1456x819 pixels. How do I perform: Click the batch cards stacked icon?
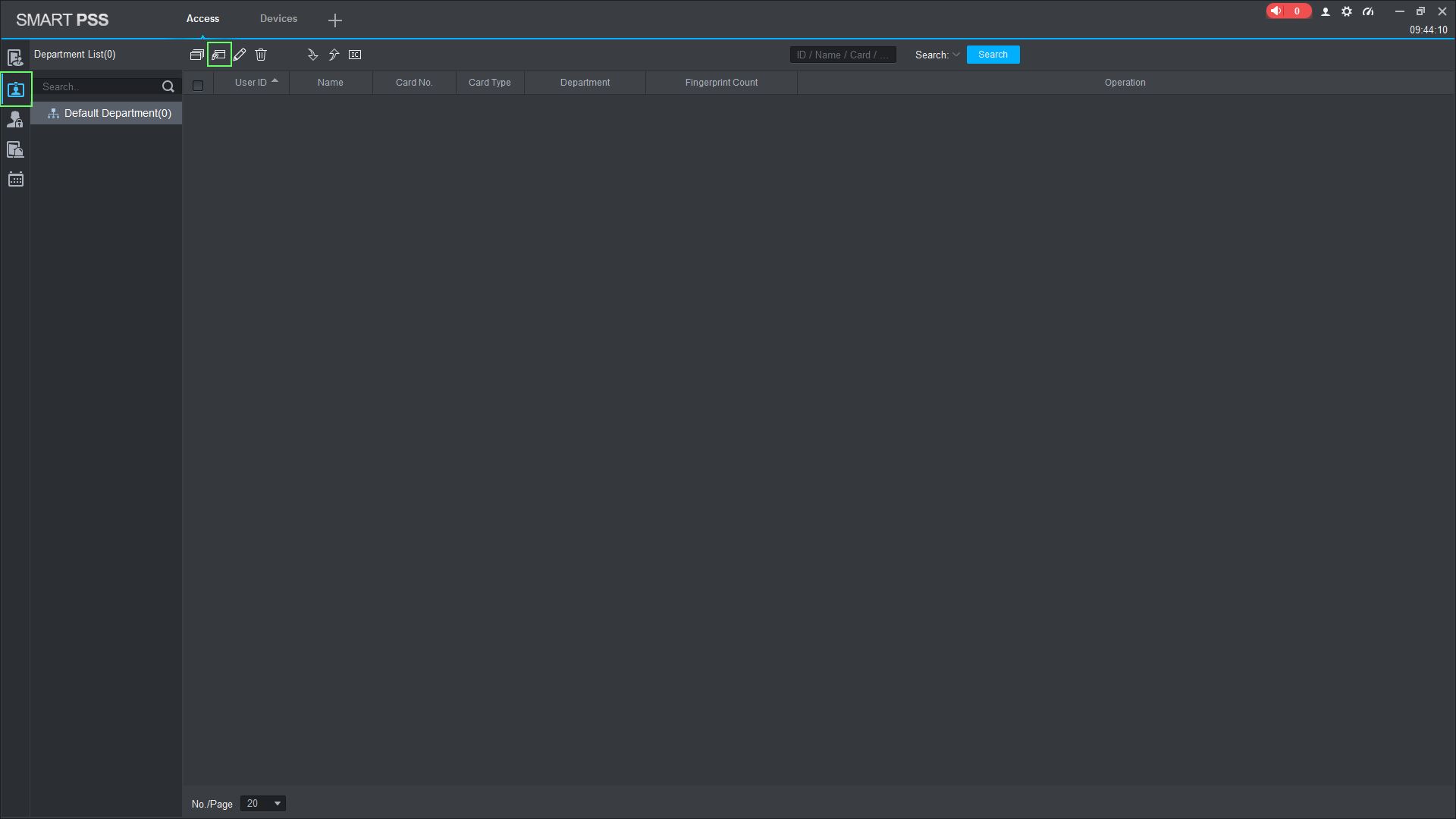[197, 55]
